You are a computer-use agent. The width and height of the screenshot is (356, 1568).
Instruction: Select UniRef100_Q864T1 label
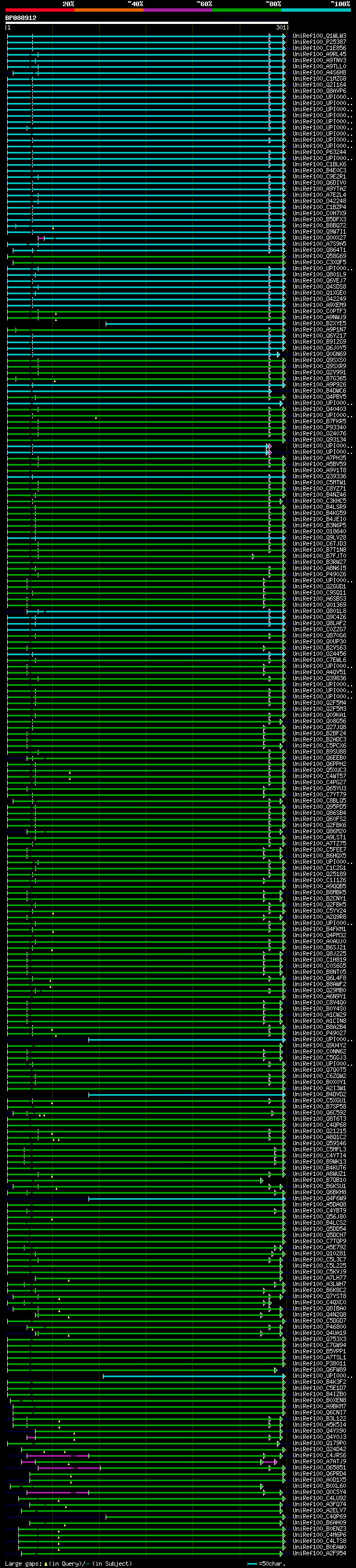[319, 250]
